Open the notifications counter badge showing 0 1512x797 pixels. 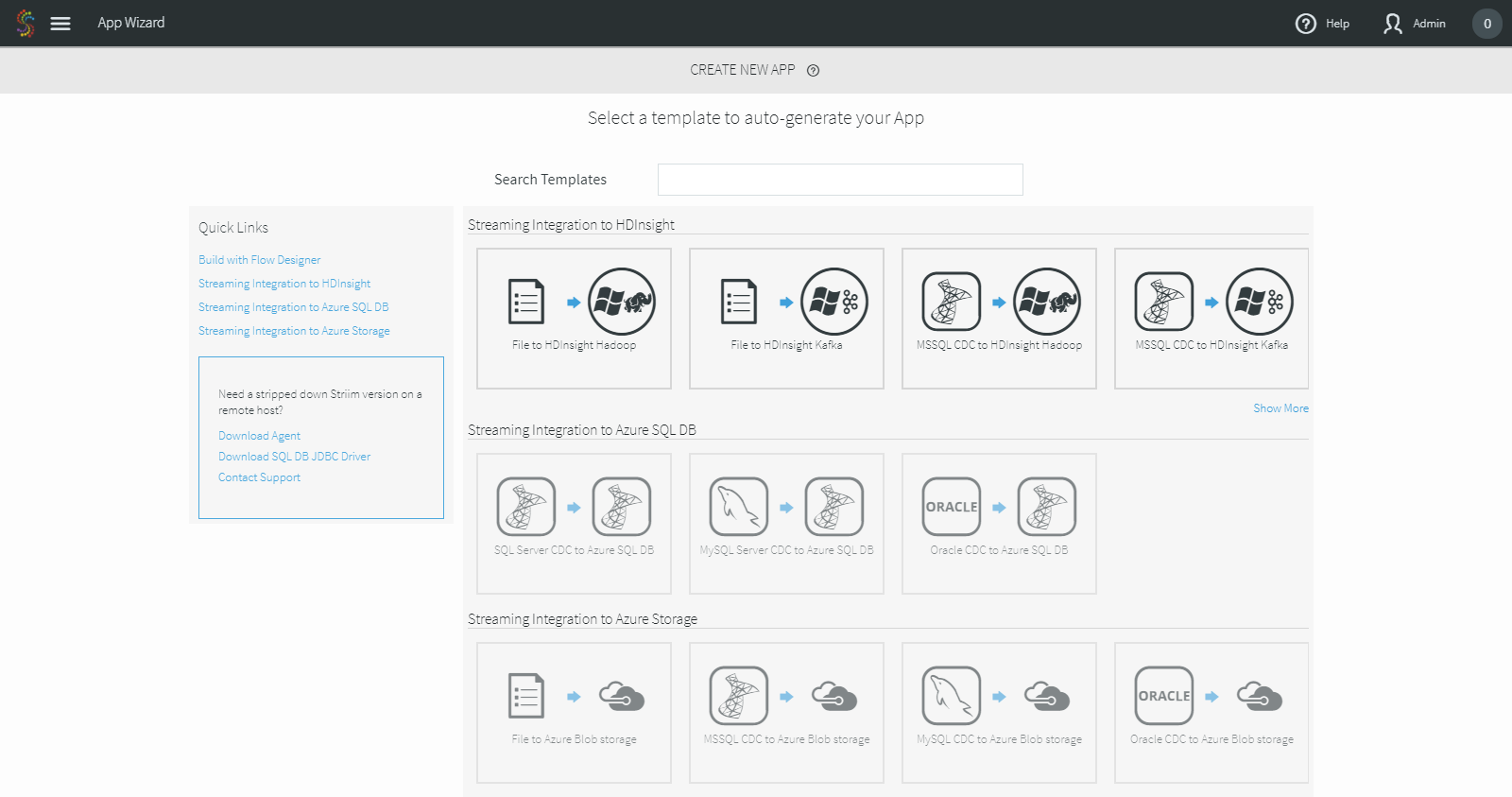point(1487,24)
